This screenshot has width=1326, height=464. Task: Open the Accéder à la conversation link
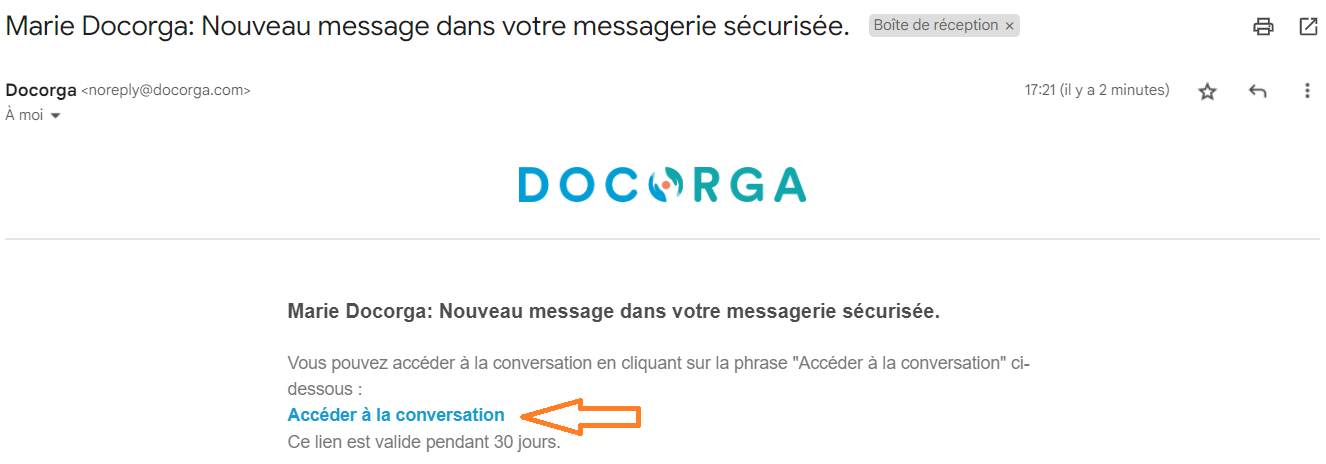point(396,415)
